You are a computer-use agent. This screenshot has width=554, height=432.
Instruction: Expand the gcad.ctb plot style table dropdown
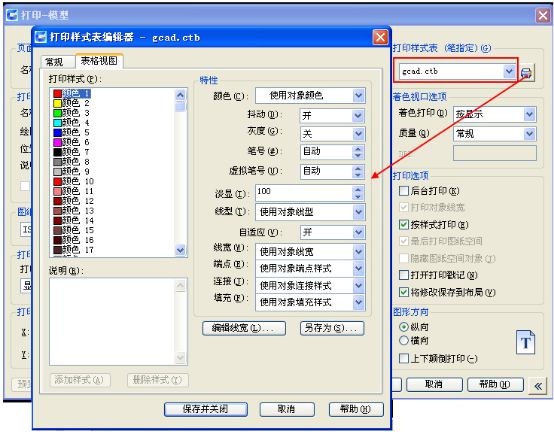(x=509, y=72)
